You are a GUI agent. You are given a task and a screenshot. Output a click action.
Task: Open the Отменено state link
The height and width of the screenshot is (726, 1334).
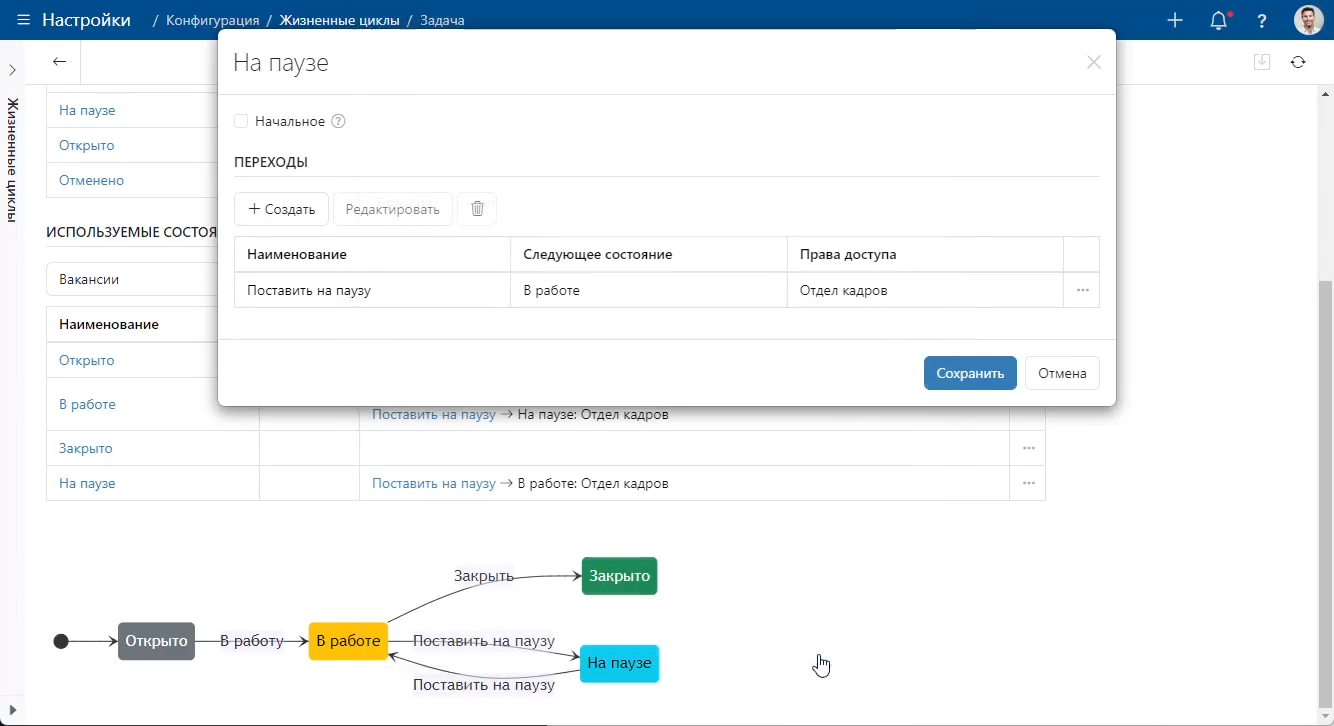tap(92, 180)
